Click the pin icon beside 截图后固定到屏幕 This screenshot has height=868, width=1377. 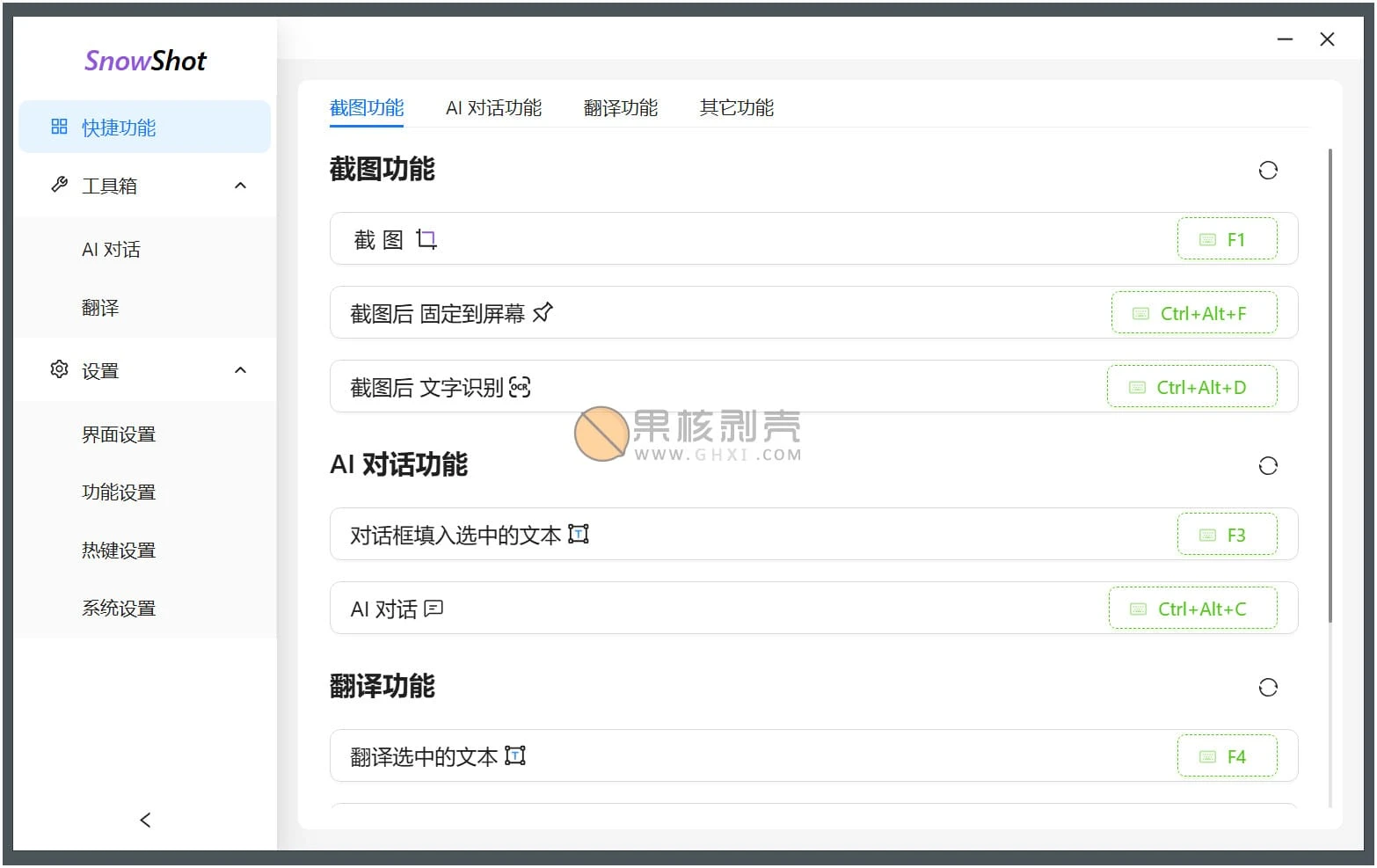[543, 312]
